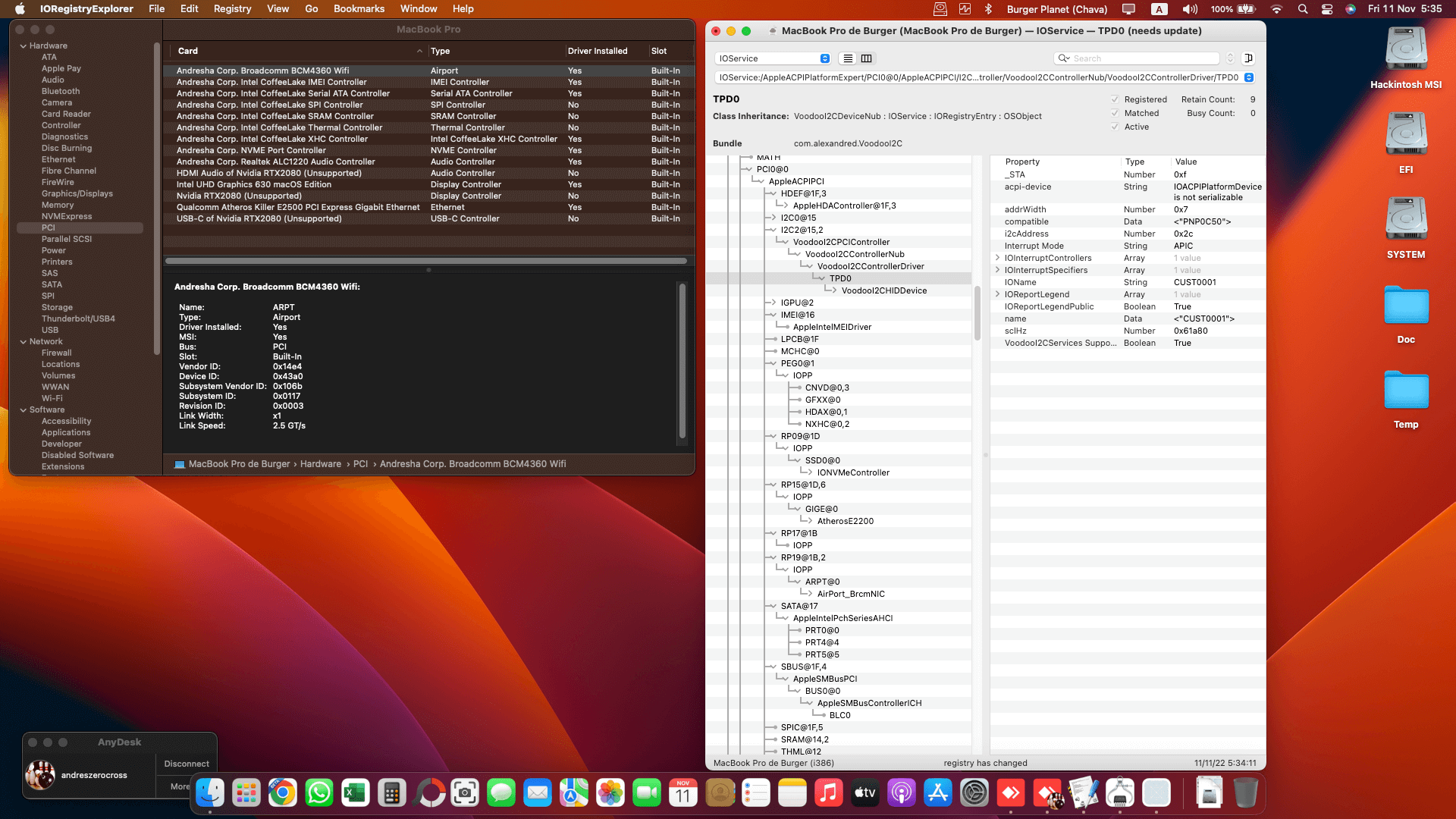Open App Store from the Dock
This screenshot has width=1456, height=819.
(x=938, y=793)
